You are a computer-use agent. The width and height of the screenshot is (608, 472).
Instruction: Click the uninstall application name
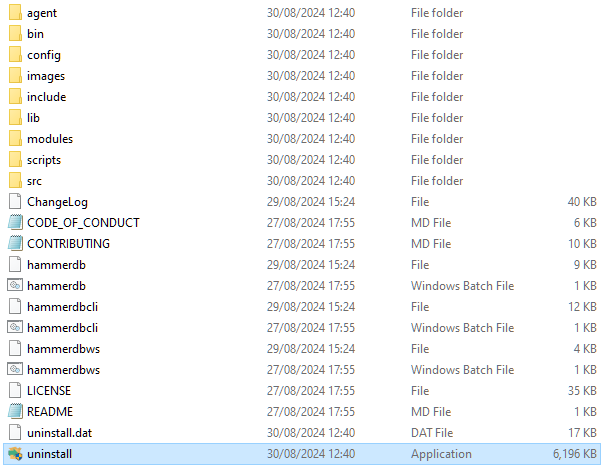coord(49,454)
